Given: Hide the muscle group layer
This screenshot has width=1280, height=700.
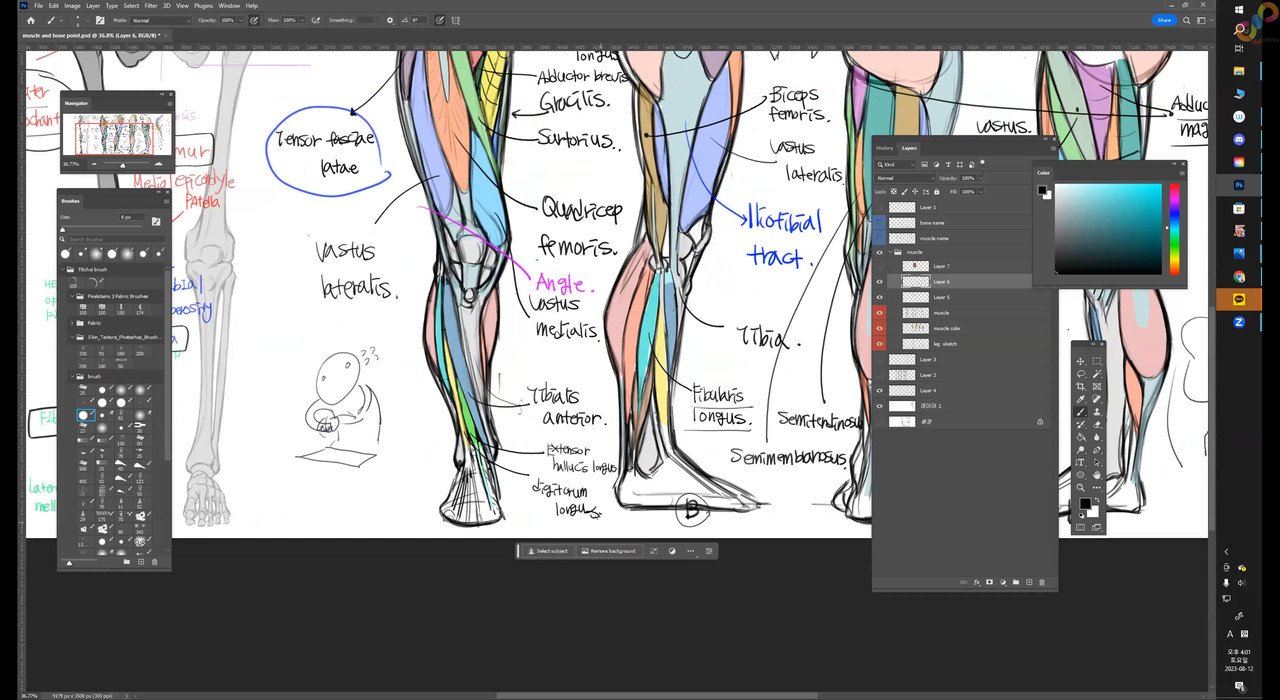Looking at the screenshot, I should (880, 252).
